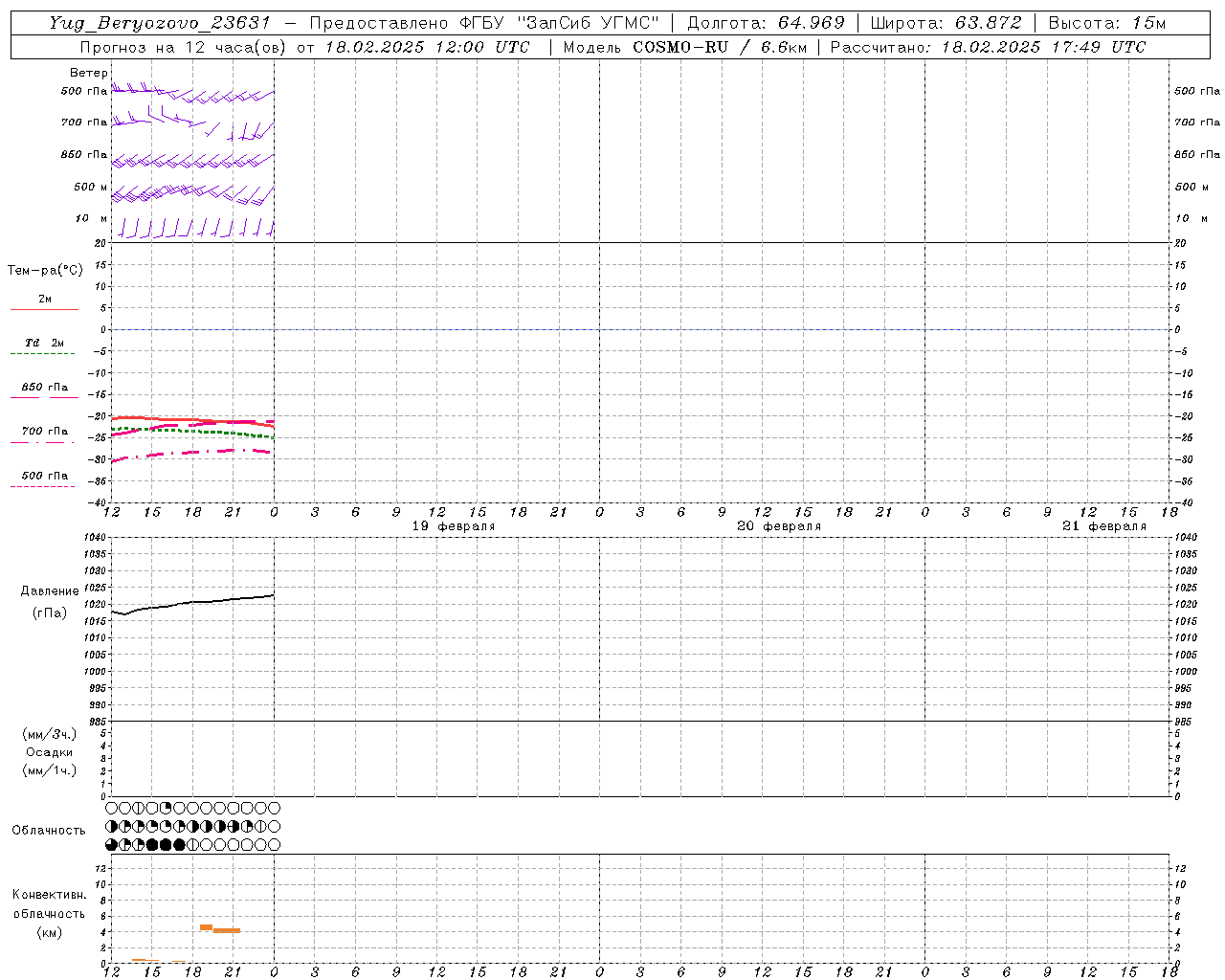Click the longer orange convective cloud bar near 21 h
1225x980 pixels.
tap(226, 930)
